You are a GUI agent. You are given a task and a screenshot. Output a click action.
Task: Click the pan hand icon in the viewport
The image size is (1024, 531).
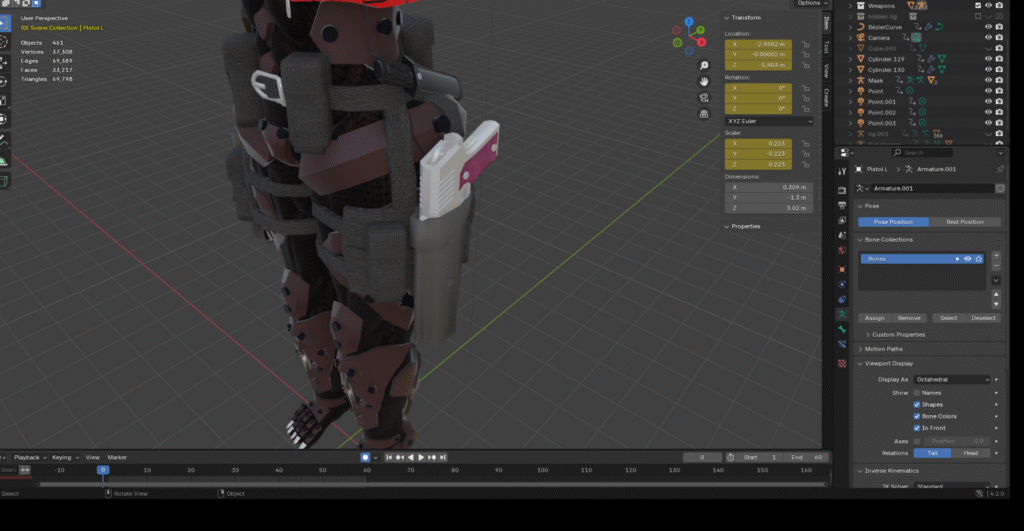coord(704,80)
